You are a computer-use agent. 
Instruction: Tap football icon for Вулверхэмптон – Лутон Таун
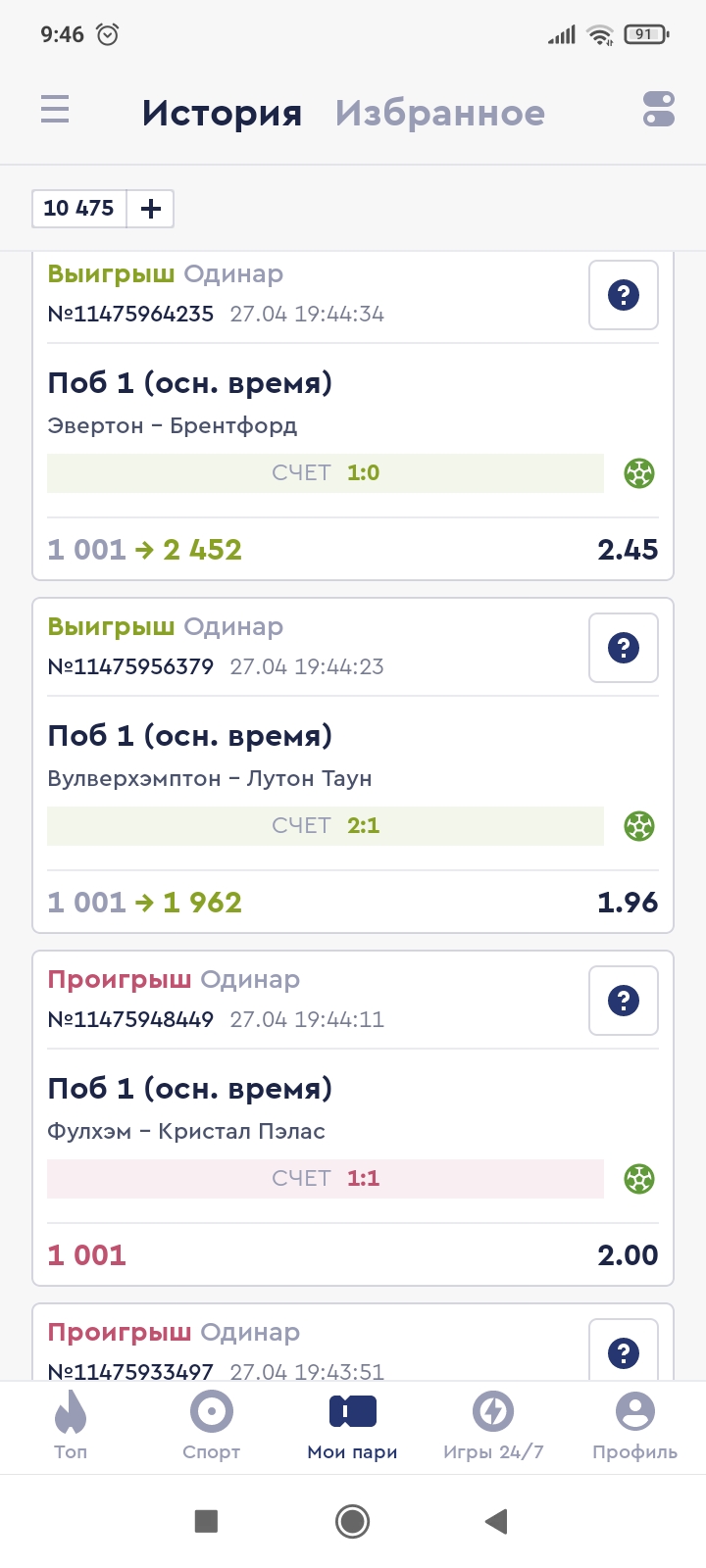[639, 826]
